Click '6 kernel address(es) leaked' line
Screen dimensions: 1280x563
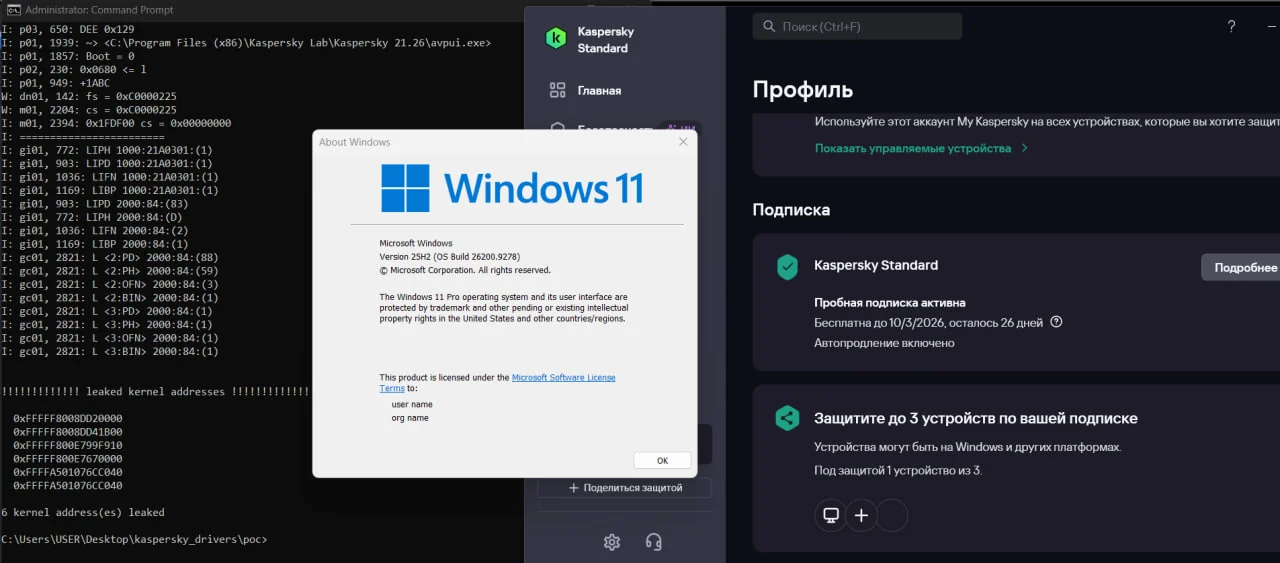pyautogui.click(x=83, y=512)
